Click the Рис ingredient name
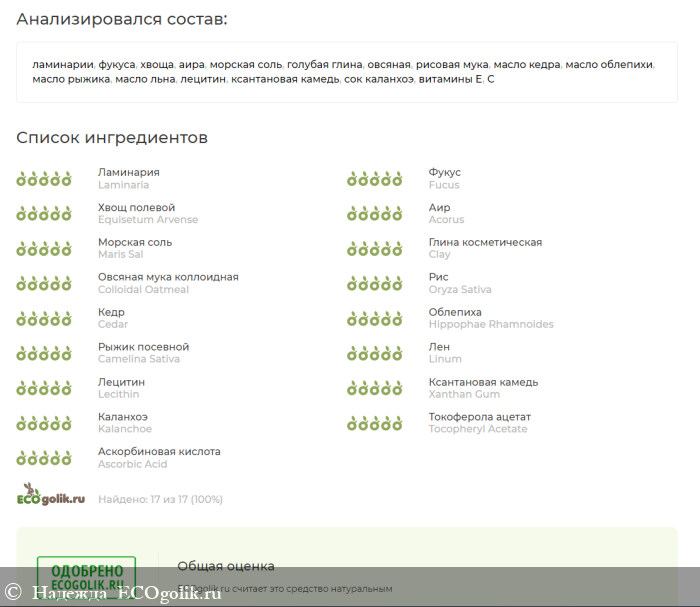Screen dimensions: 700x607 click(x=438, y=277)
